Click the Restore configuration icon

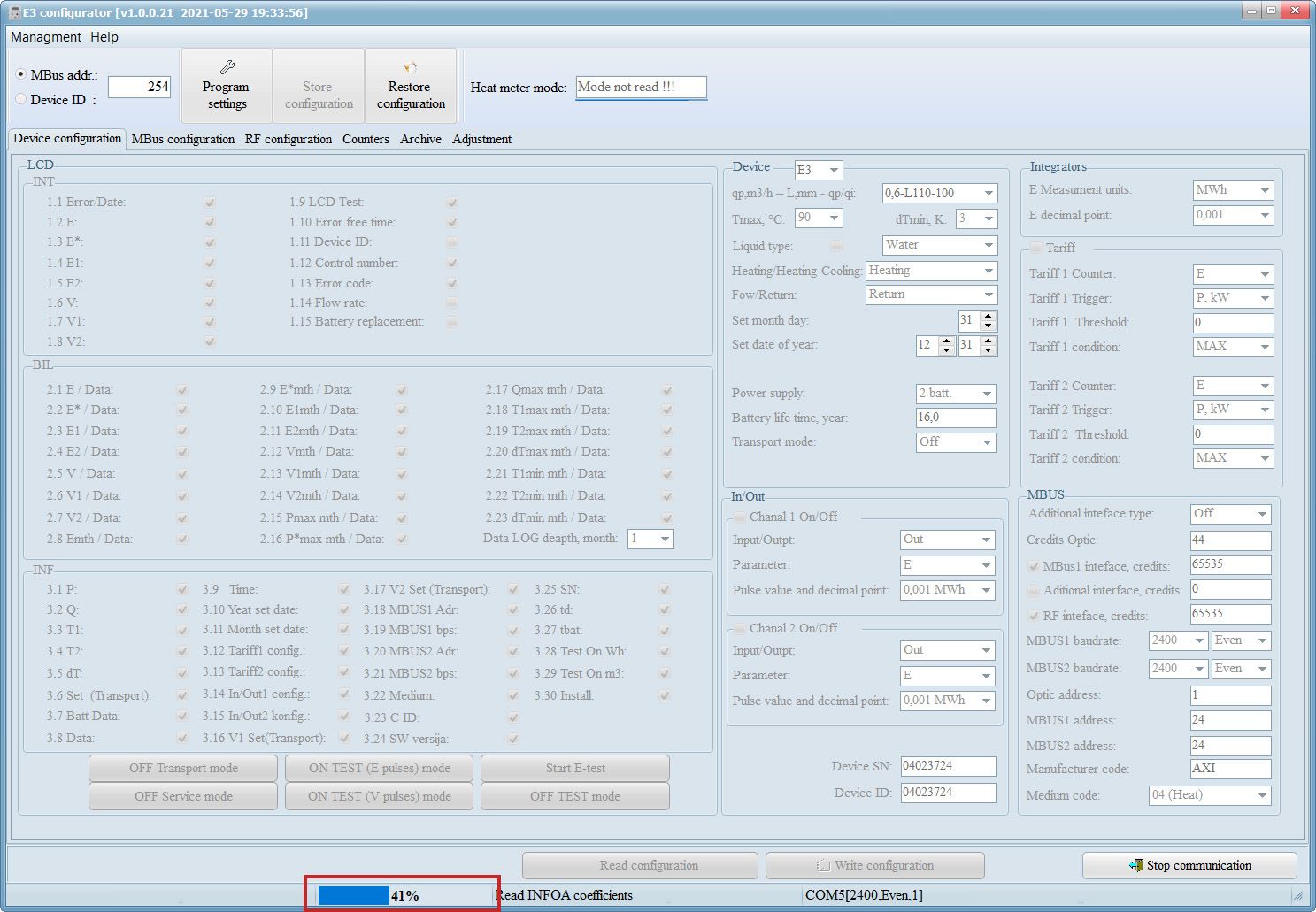pos(410,67)
